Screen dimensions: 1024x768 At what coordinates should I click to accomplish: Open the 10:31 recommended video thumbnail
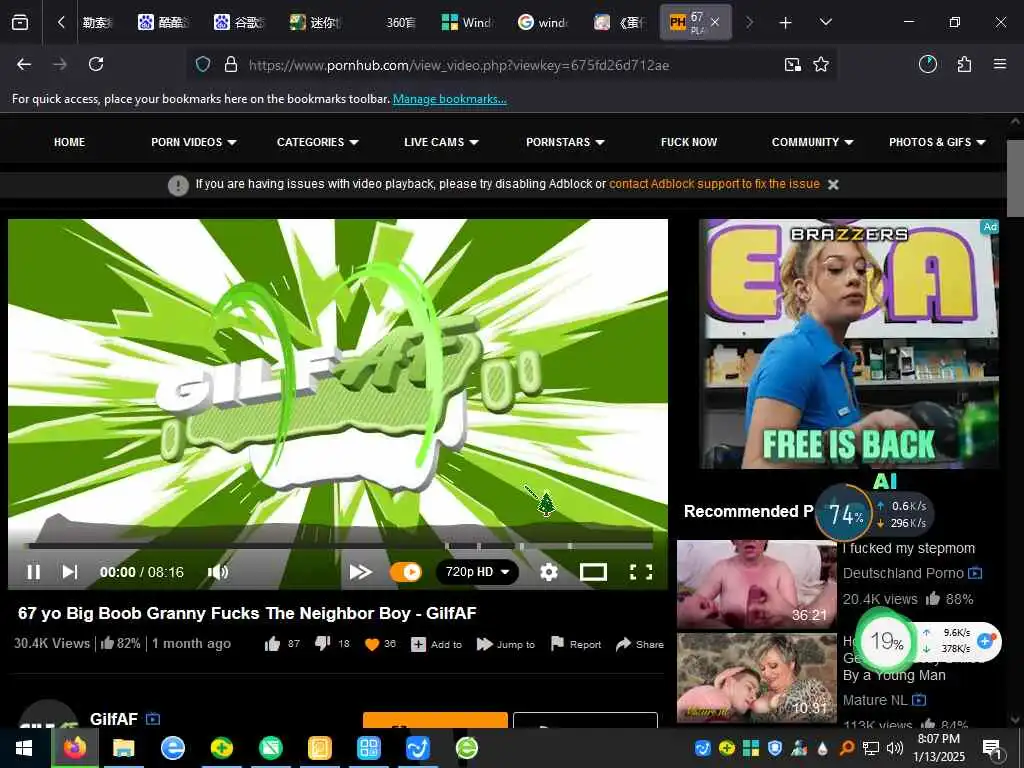point(757,677)
